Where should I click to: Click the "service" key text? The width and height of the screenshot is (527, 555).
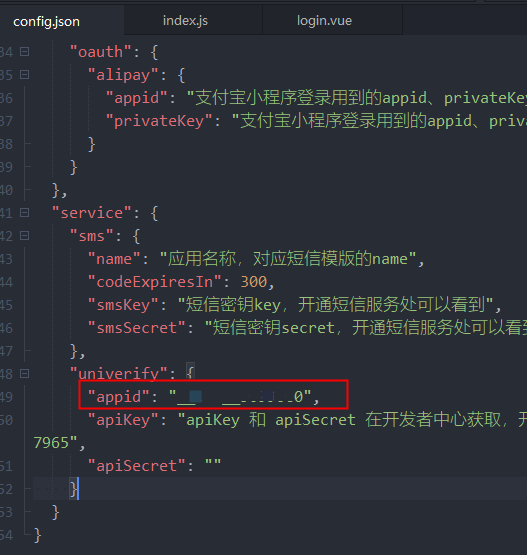tap(92, 213)
